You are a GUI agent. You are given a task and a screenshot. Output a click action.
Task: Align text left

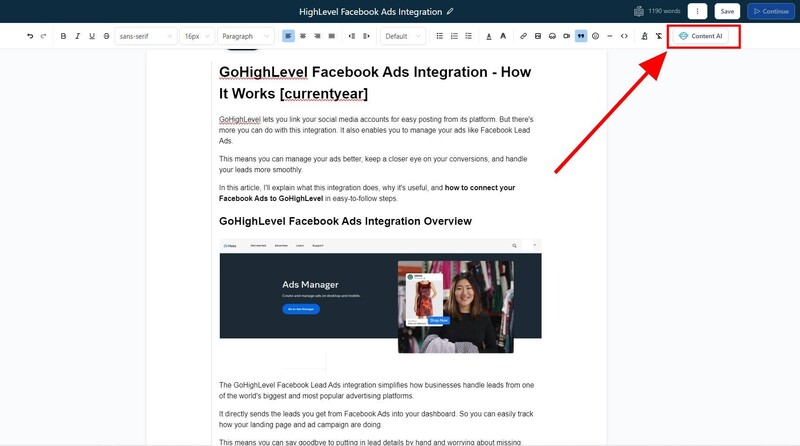coord(288,36)
